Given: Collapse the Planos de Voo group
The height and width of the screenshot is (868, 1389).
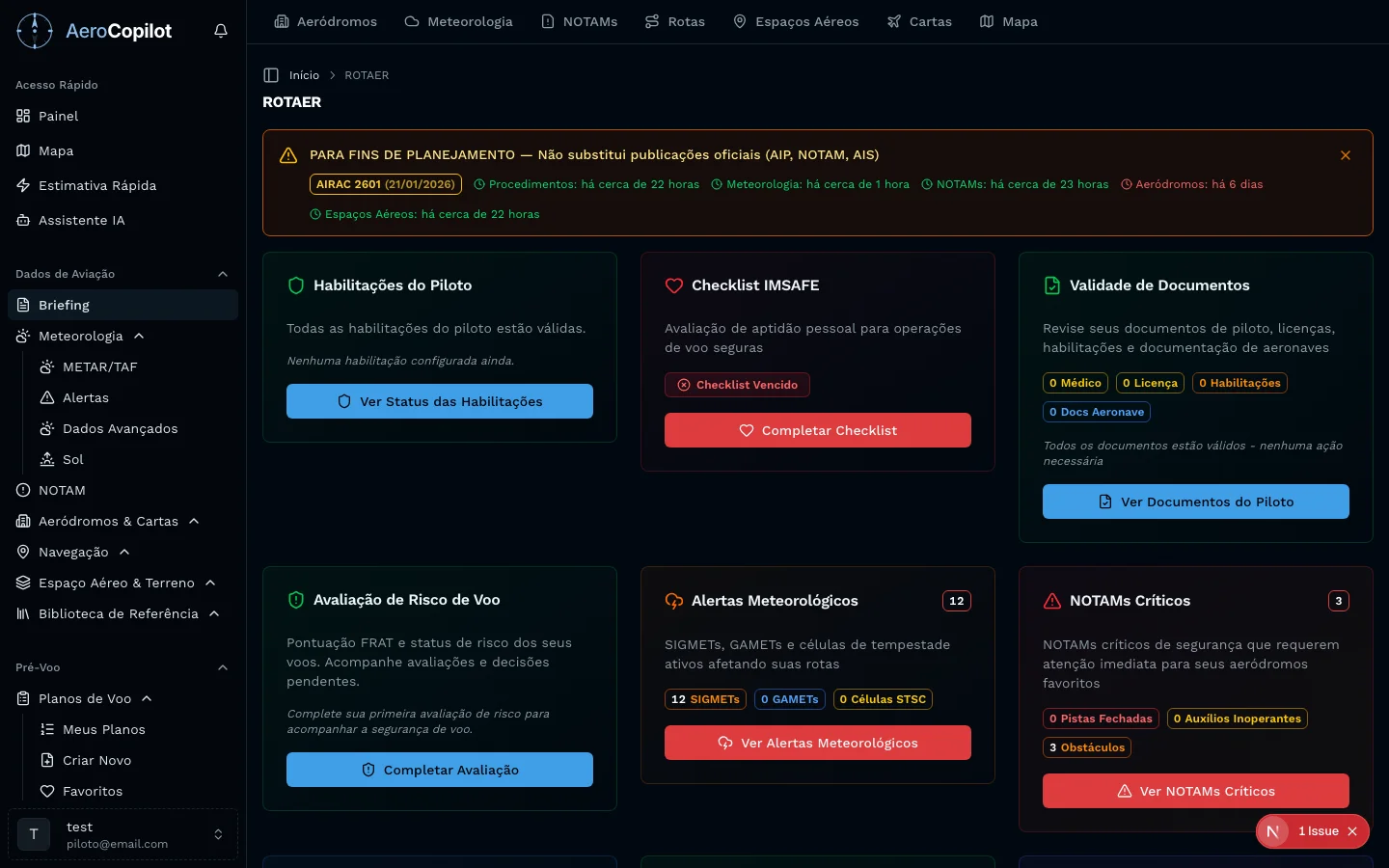Looking at the screenshot, I should [147, 698].
